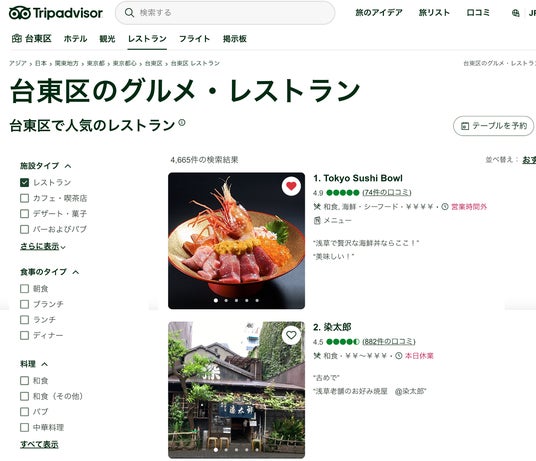Open the 観光 tab
Image resolution: width=536 pixels, height=461 pixels.
(107, 39)
